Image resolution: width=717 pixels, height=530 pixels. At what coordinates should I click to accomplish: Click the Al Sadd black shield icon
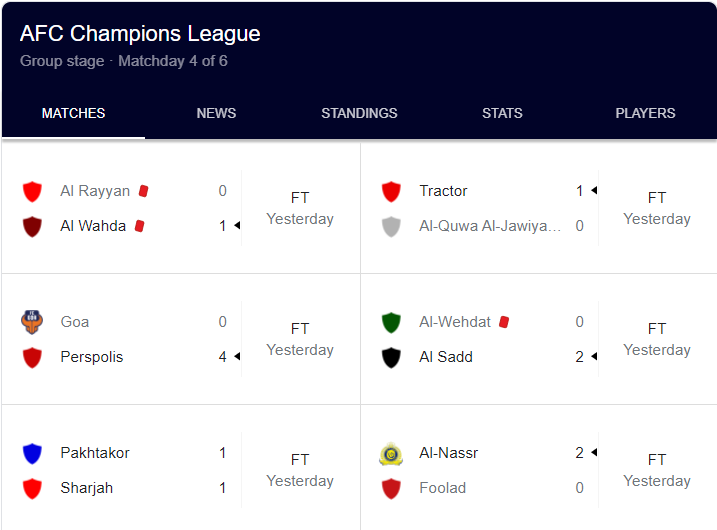pyautogui.click(x=391, y=357)
